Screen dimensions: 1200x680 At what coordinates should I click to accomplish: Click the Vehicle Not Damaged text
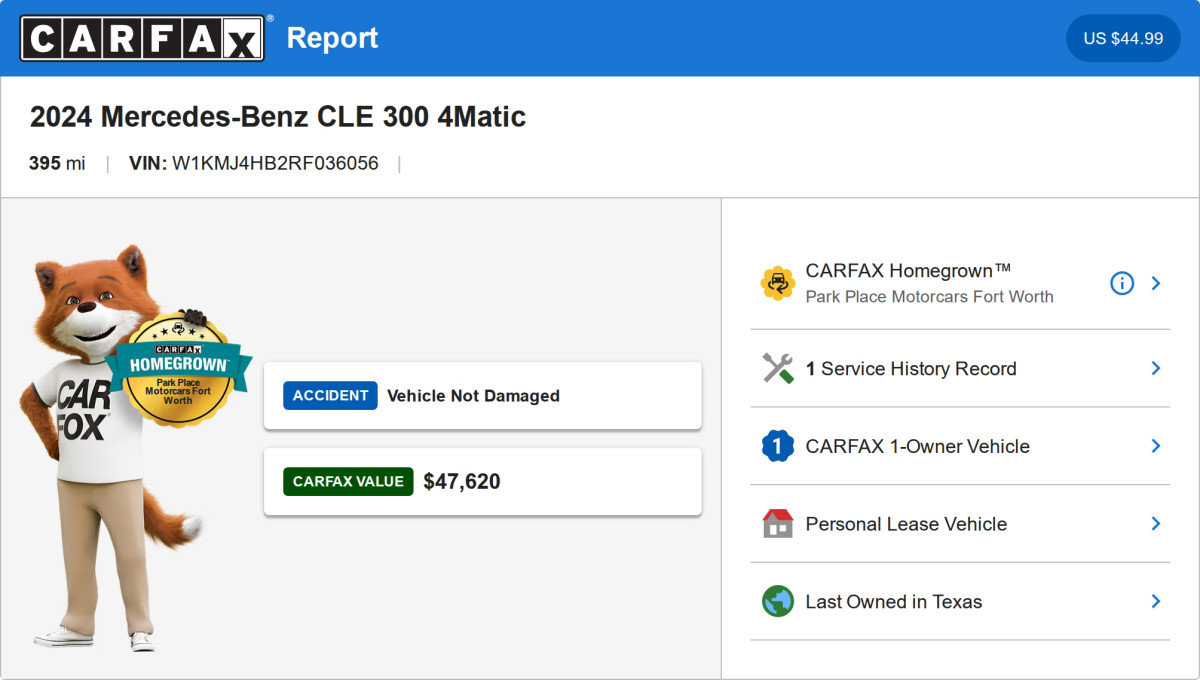(473, 396)
